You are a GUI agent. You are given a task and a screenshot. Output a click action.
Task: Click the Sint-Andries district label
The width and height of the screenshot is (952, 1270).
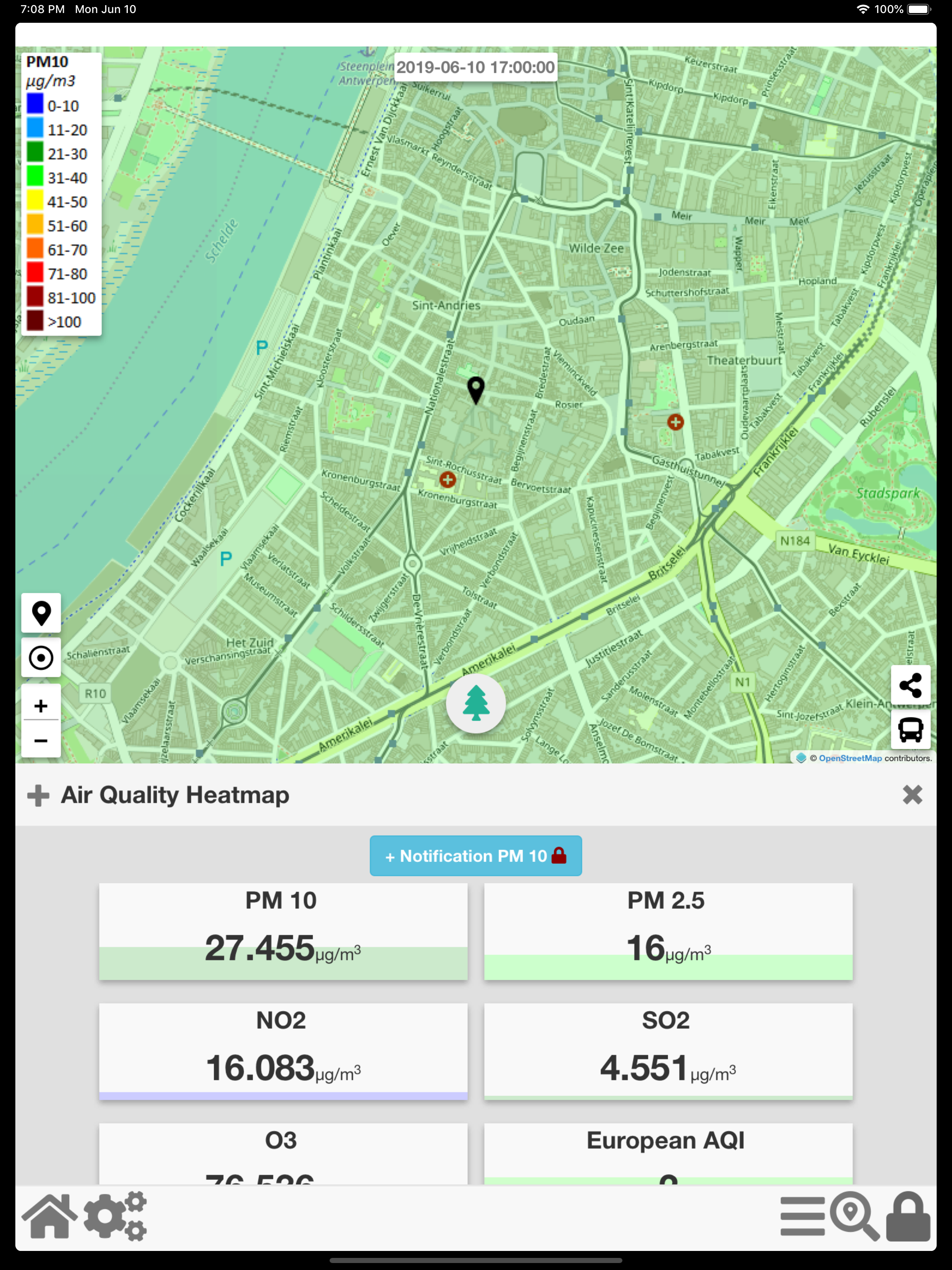click(x=446, y=305)
